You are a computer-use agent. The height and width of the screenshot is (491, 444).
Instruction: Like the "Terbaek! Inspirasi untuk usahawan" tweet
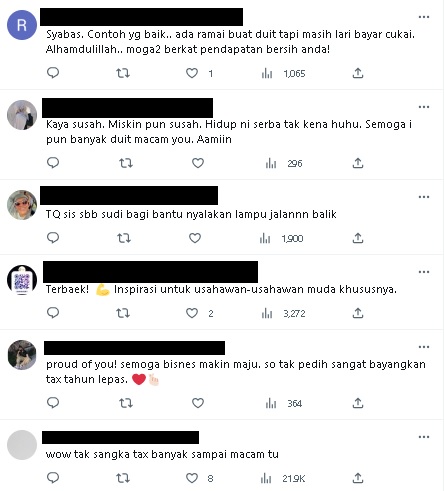pyautogui.click(x=192, y=313)
